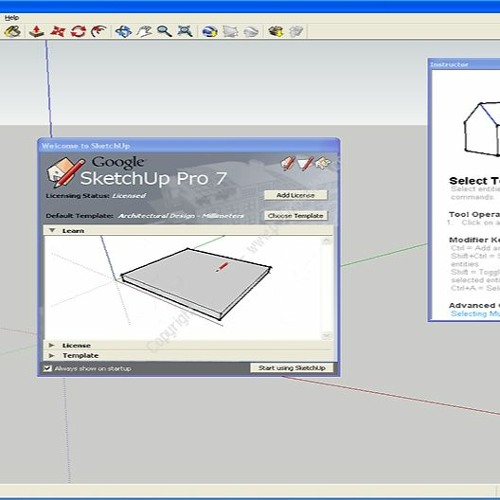This screenshot has width=500, height=500.
Task: Click the Learn panel scroll-up arrow
Action: 327,241
